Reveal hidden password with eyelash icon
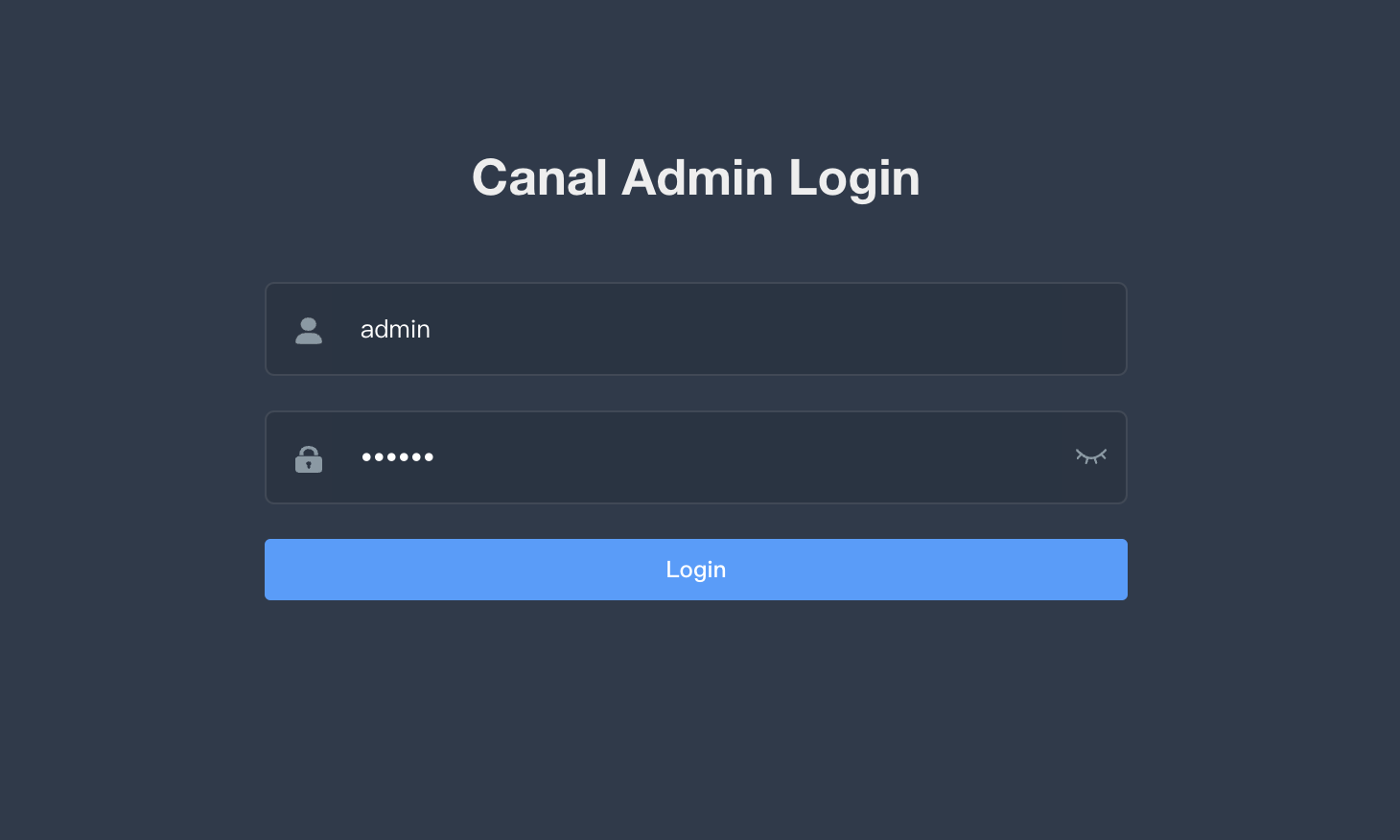The image size is (1400, 840). (x=1091, y=456)
